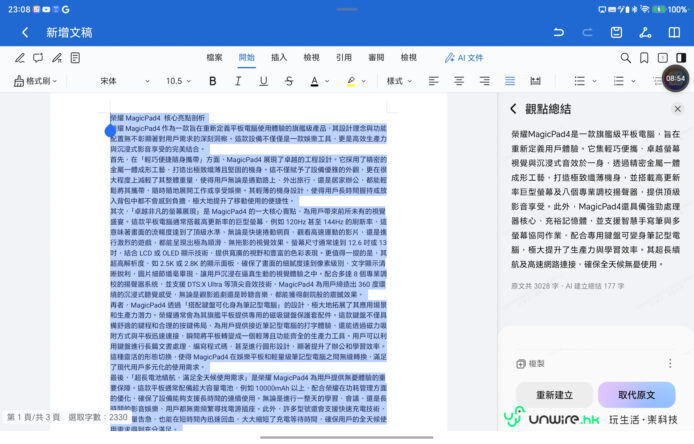Image resolution: width=694 pixels, height=444 pixels.
Task: Copy summary with 複製 button
Action: point(530,364)
